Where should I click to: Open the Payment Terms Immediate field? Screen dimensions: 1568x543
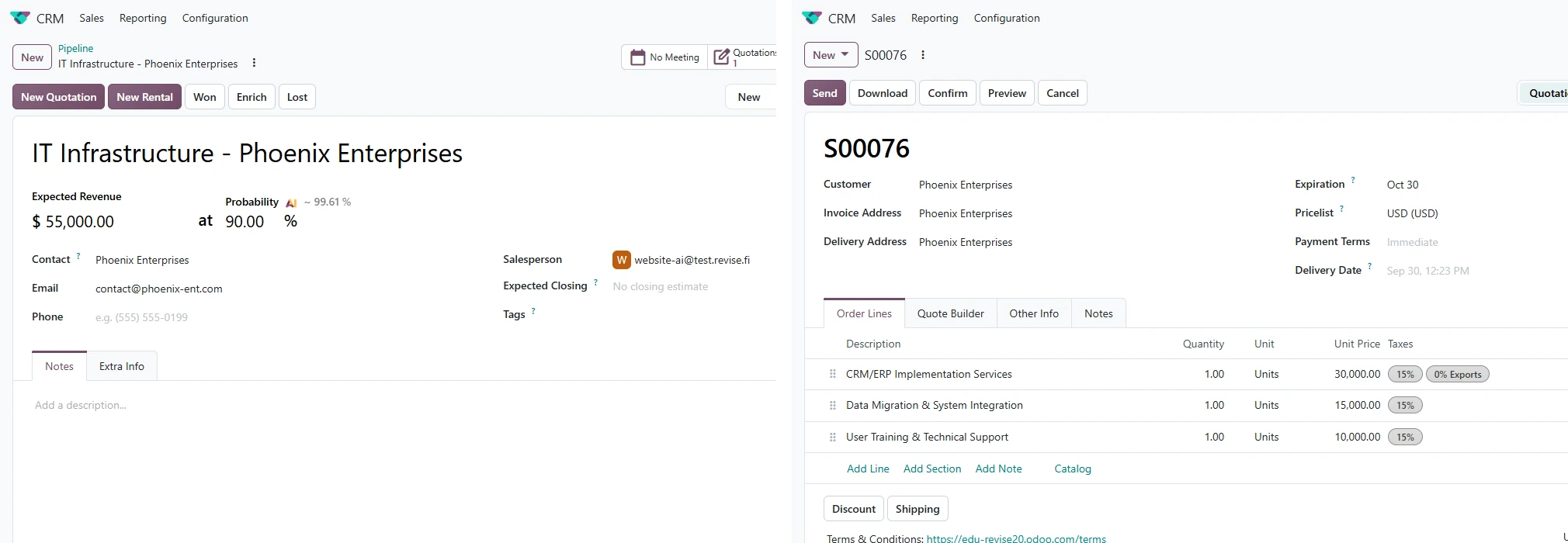[1412, 242]
